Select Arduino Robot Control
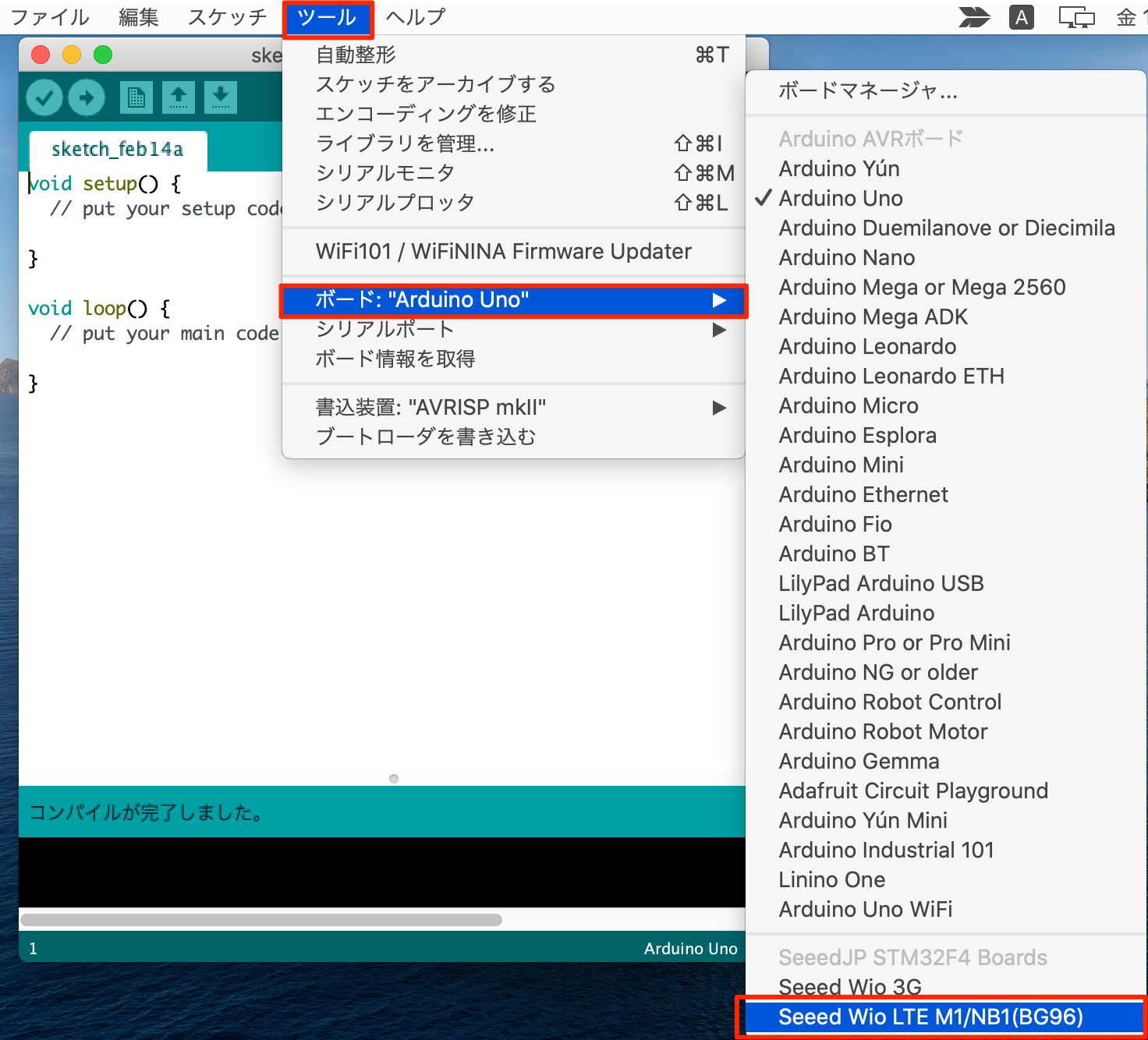 pos(945,702)
